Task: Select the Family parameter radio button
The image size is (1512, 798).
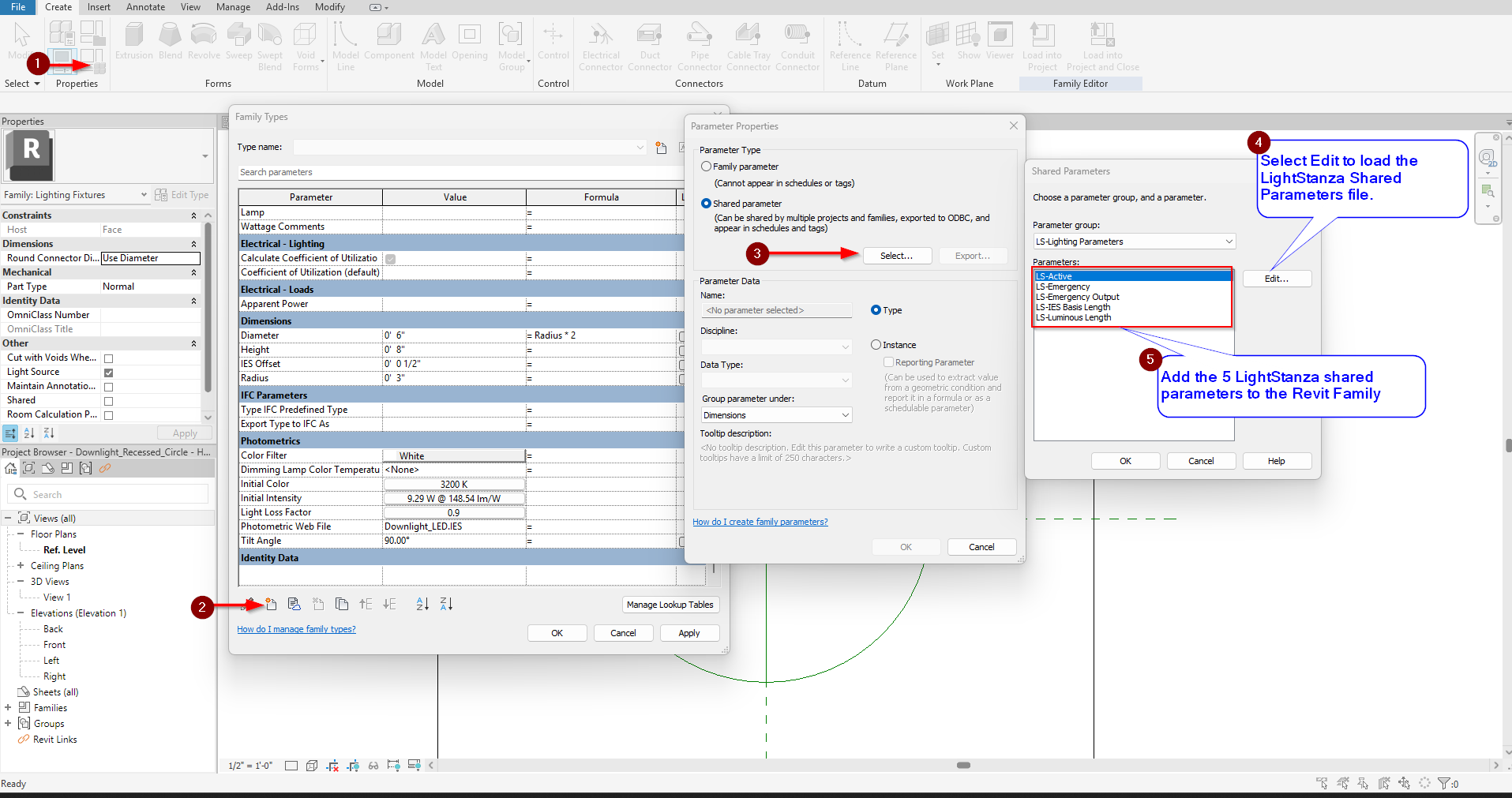Action: pos(707,166)
